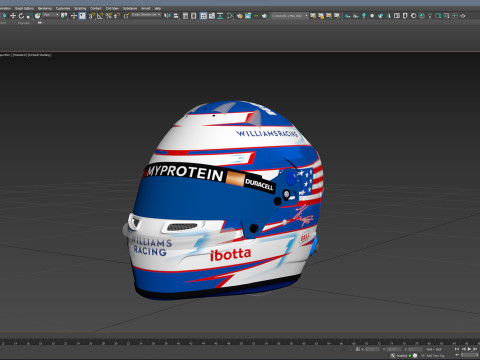Click Add Time Tag in status bar

coord(435,356)
